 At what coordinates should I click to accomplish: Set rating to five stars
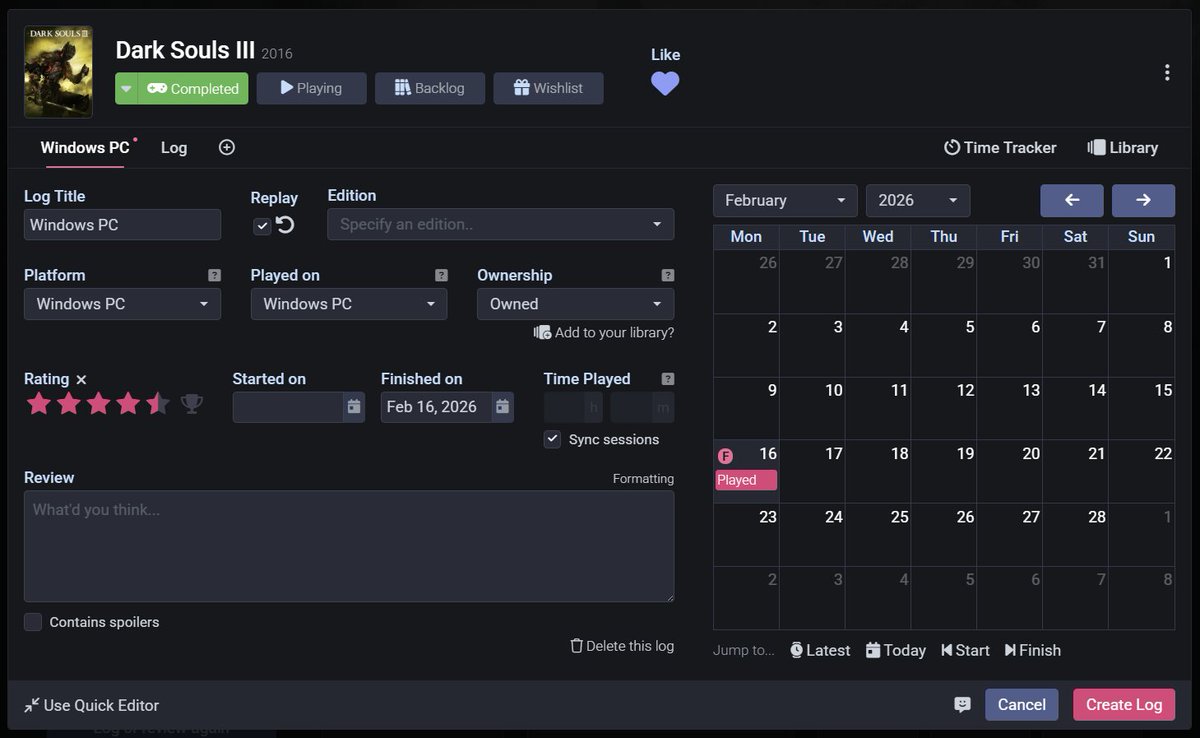coord(158,404)
